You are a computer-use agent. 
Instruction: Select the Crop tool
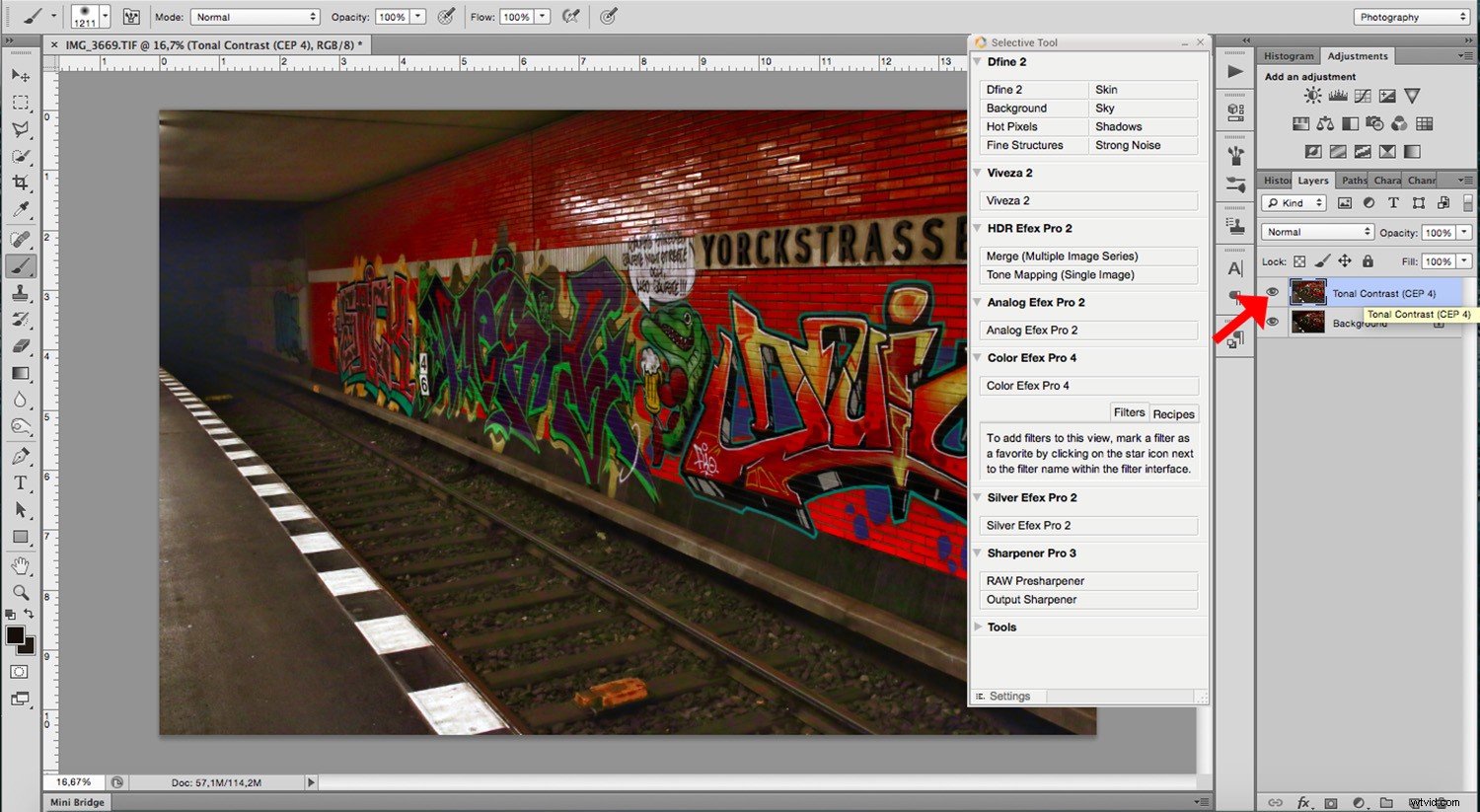[x=21, y=182]
